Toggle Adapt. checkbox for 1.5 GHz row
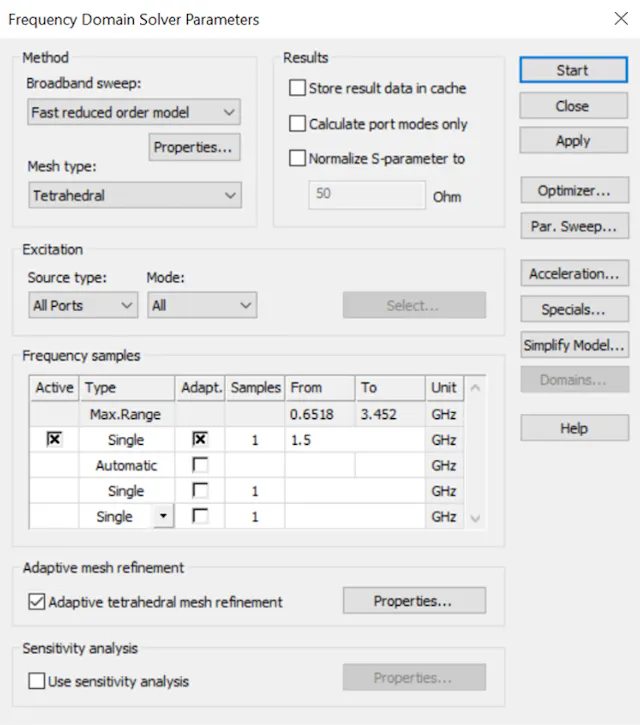Viewport: 640px width, 725px height. point(200,439)
